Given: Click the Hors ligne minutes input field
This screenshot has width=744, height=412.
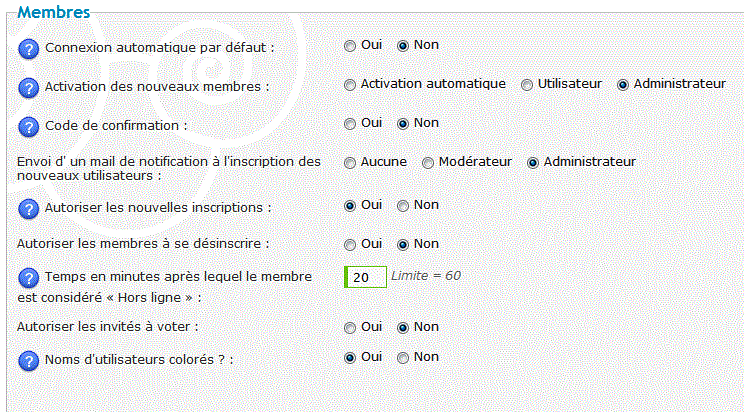Looking at the screenshot, I should [365, 277].
